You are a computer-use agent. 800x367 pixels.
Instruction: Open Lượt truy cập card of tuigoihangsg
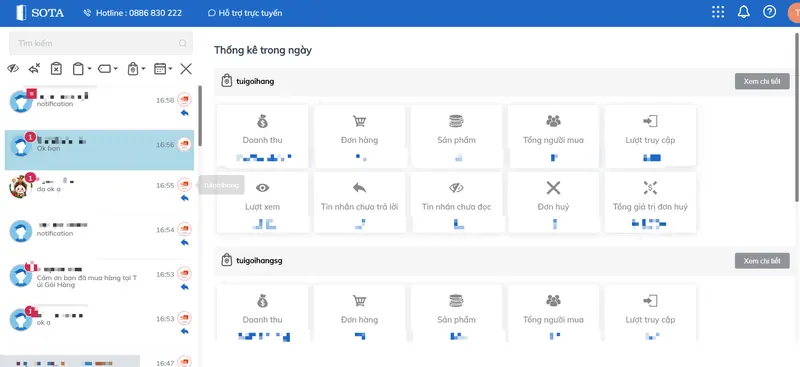[650, 313]
